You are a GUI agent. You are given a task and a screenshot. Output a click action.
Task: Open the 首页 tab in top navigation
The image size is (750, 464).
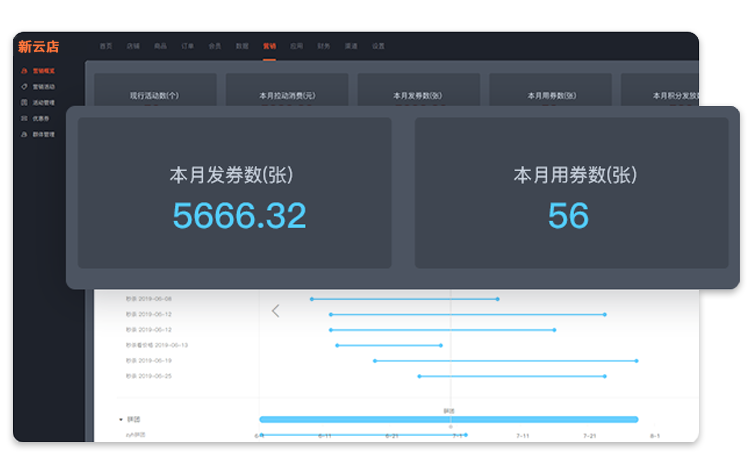tap(106, 46)
